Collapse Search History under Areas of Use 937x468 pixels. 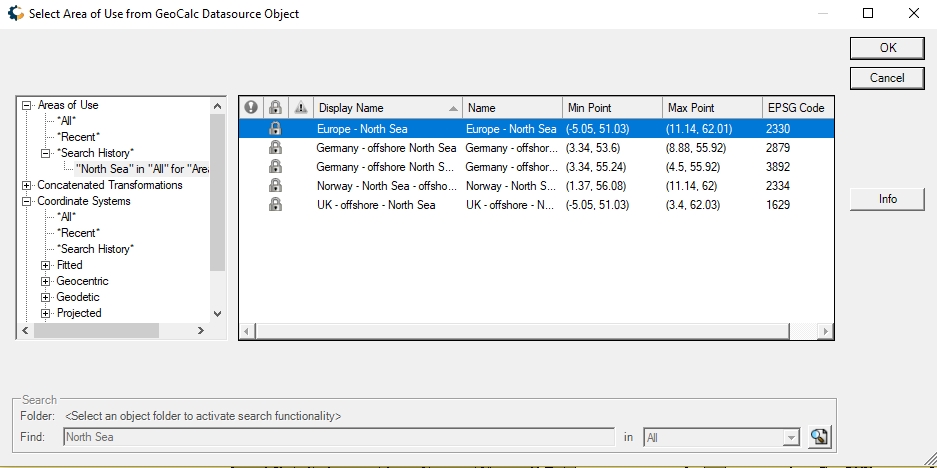coord(45,153)
